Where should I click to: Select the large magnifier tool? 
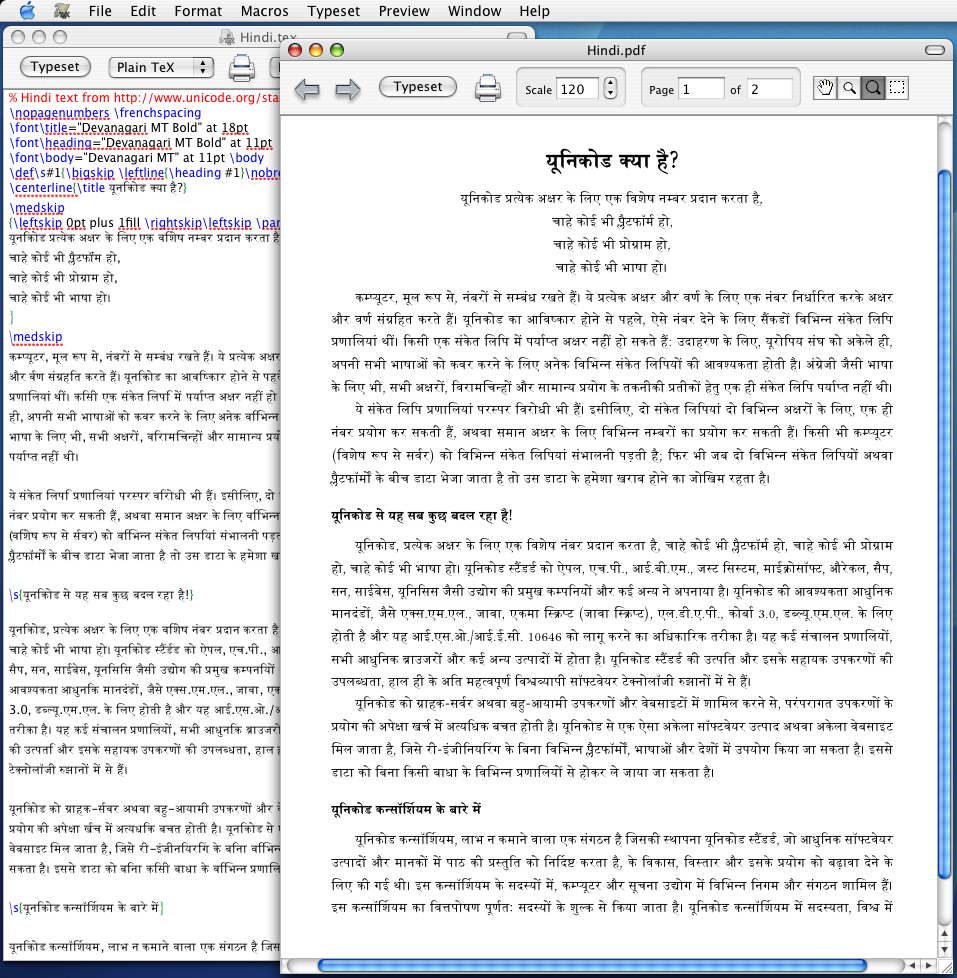[873, 88]
